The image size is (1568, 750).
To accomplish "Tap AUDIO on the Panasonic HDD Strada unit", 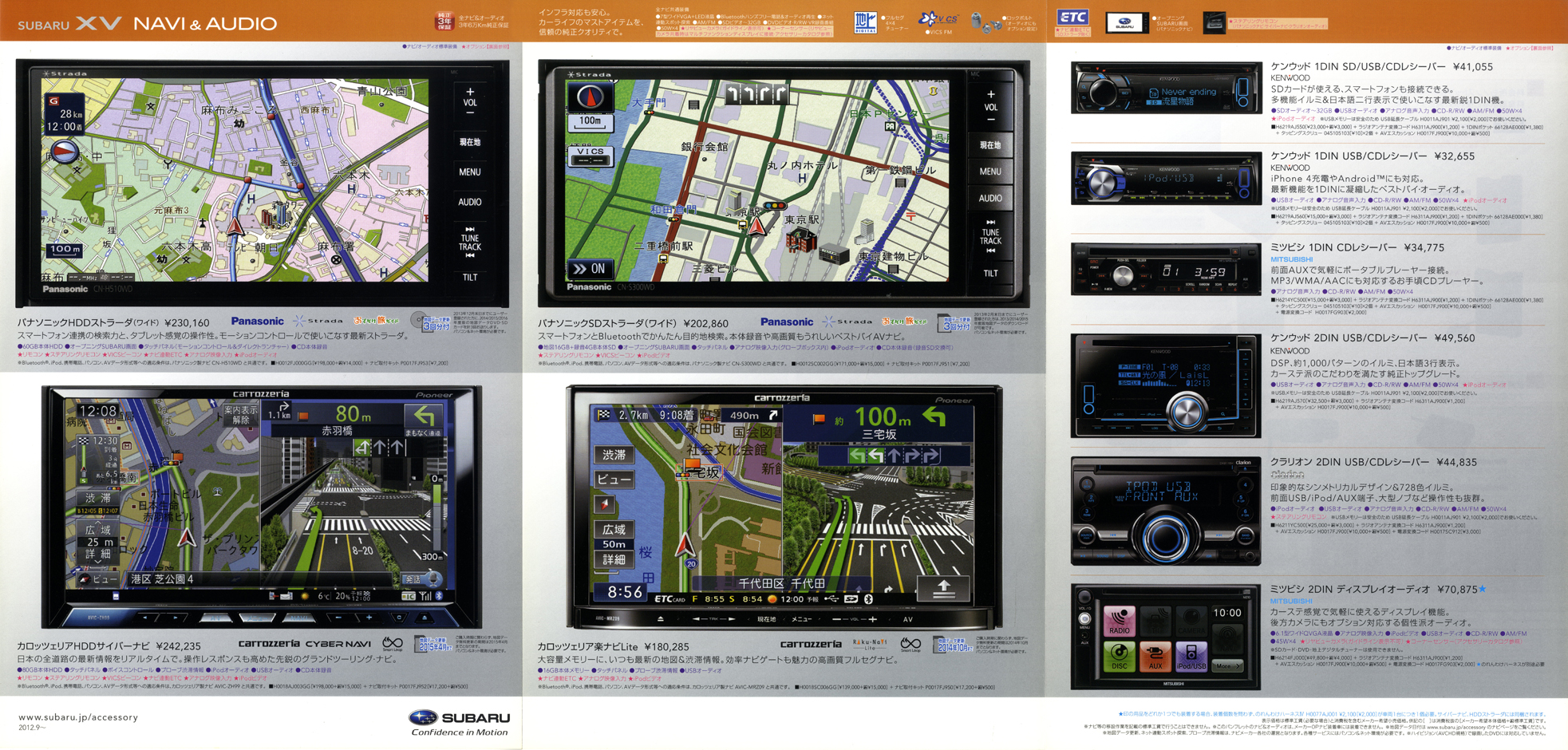I will pyautogui.click(x=470, y=202).
